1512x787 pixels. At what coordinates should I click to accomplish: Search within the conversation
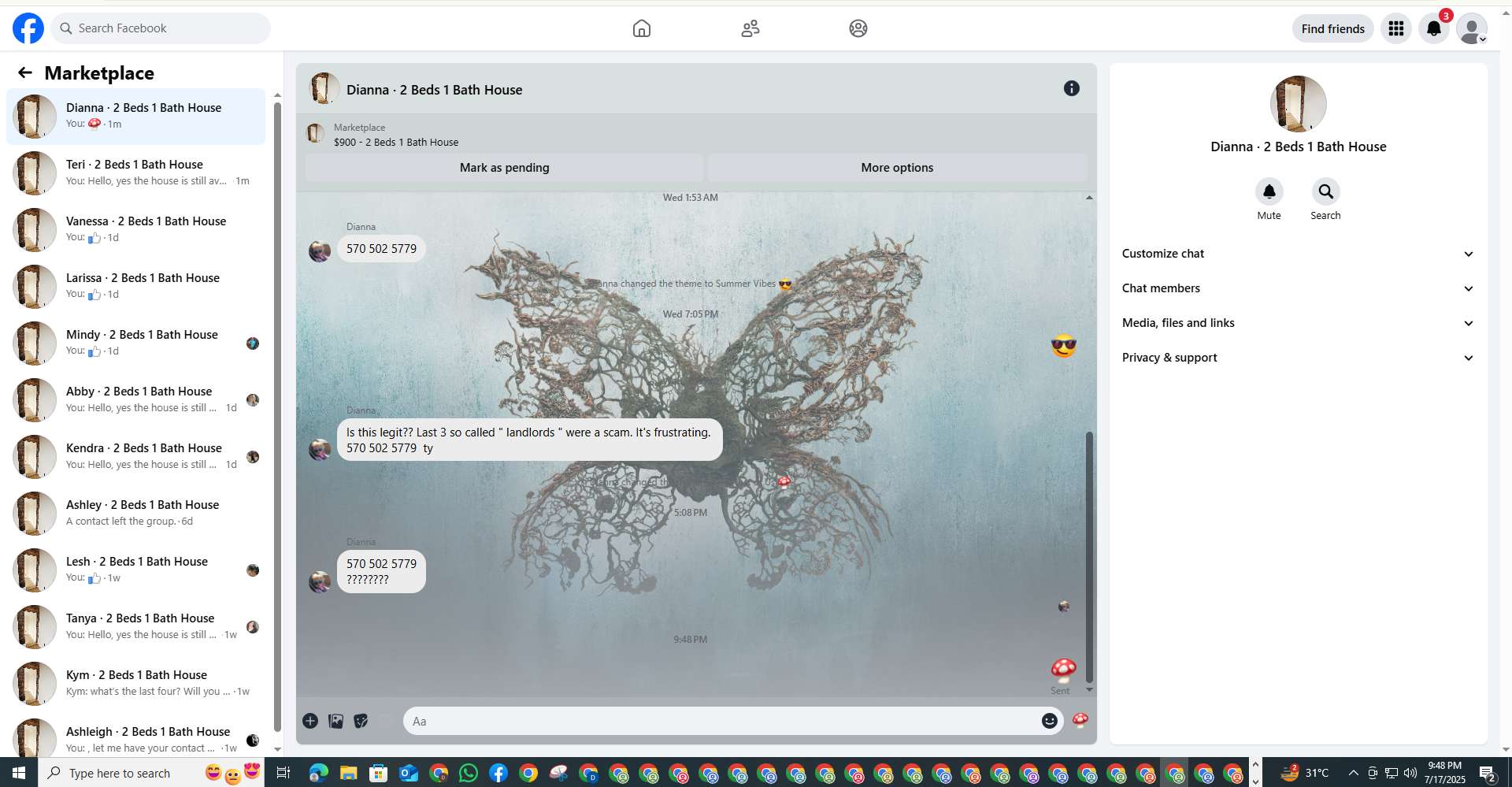click(1326, 191)
